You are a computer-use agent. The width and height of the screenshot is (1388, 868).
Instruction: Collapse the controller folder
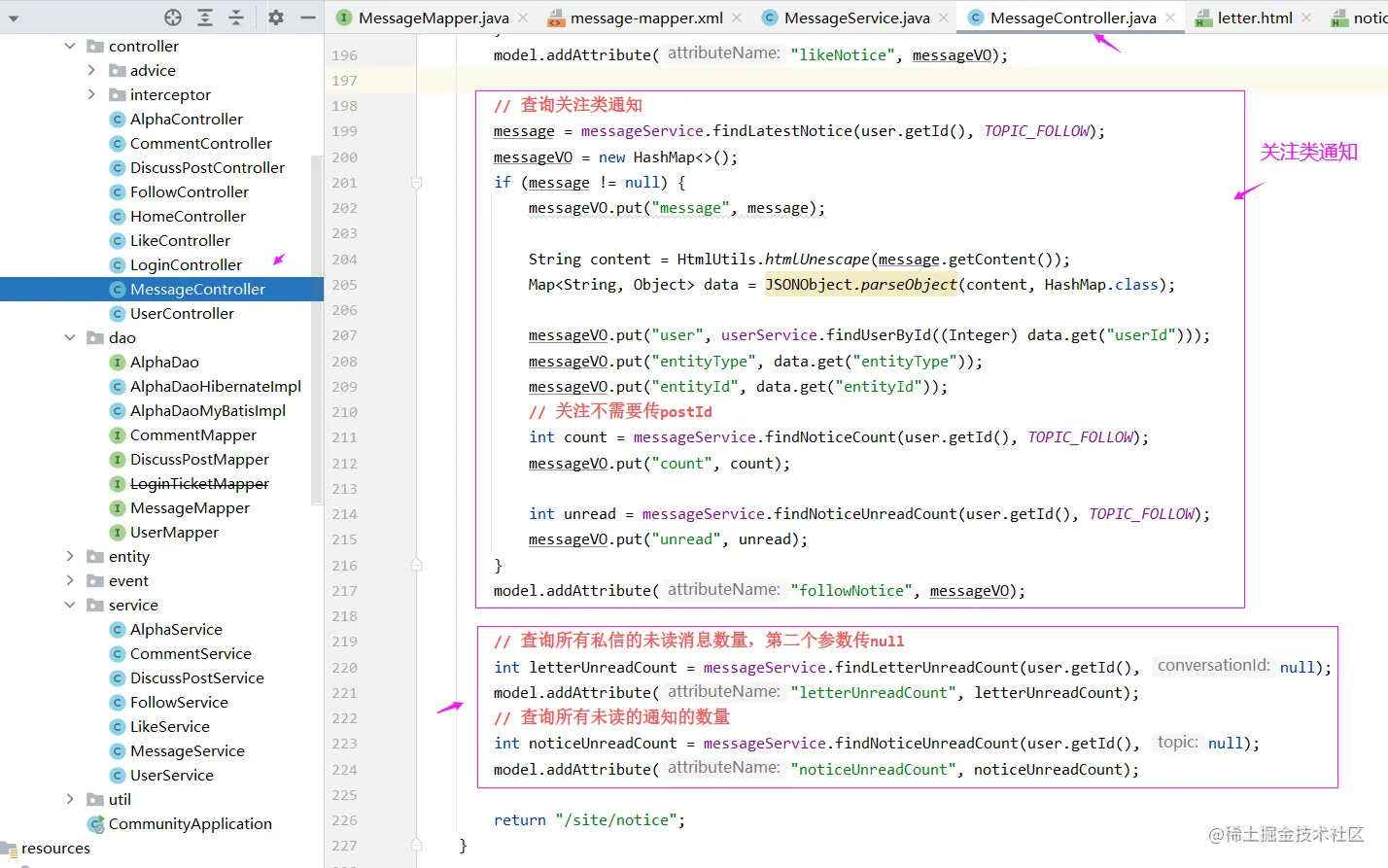(70, 46)
